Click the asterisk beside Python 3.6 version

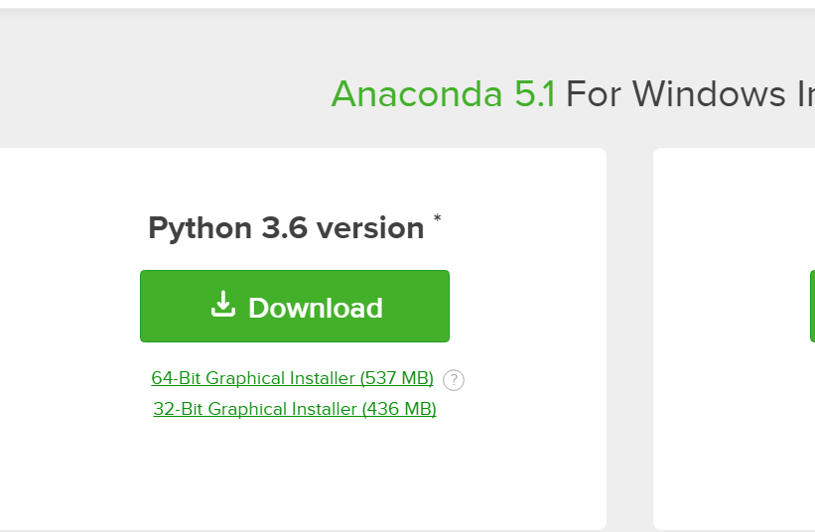(437, 218)
